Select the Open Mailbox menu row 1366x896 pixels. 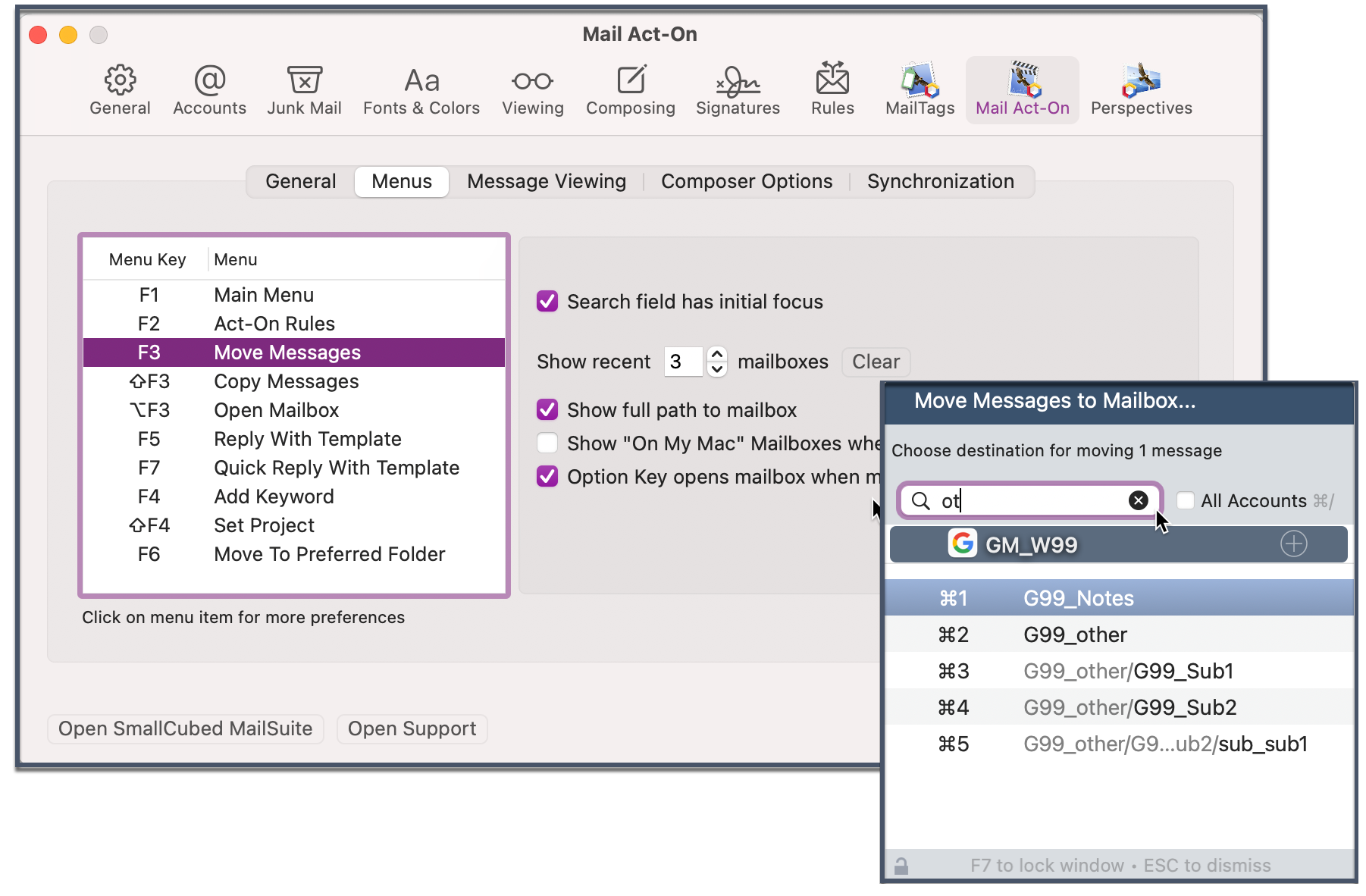tap(294, 410)
